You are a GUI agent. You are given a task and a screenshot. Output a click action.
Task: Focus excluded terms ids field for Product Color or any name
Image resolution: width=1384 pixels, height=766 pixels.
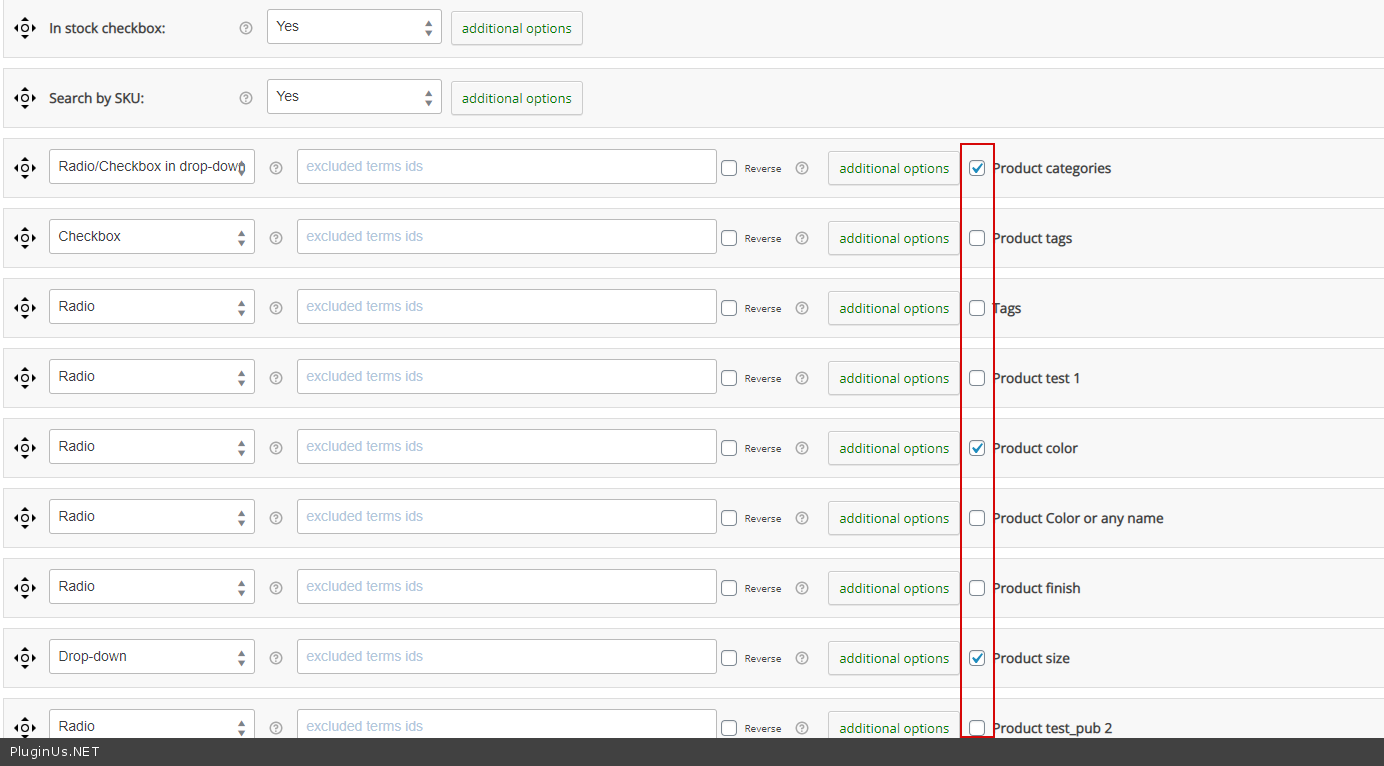[506, 517]
